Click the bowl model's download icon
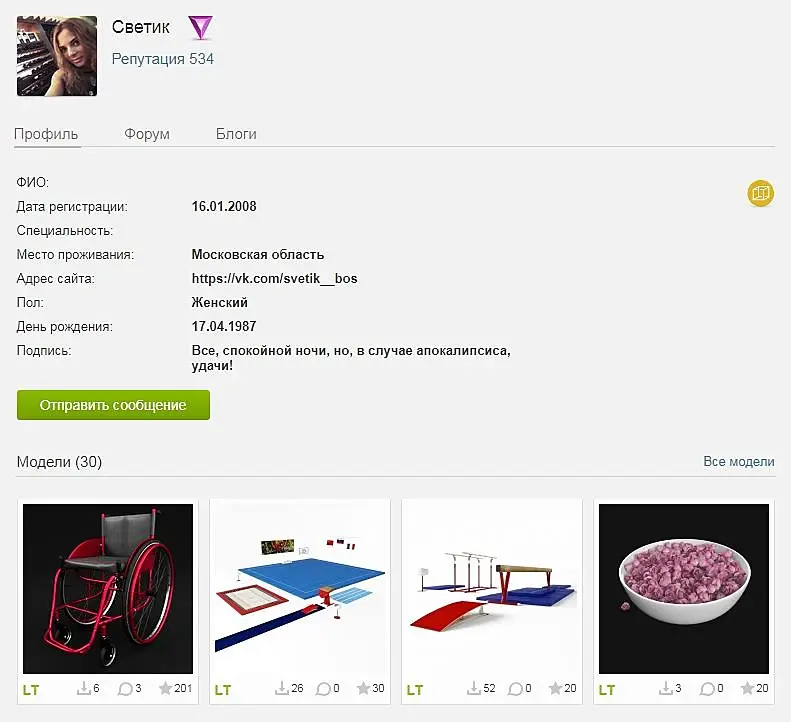The height and width of the screenshot is (722, 791). tap(665, 688)
